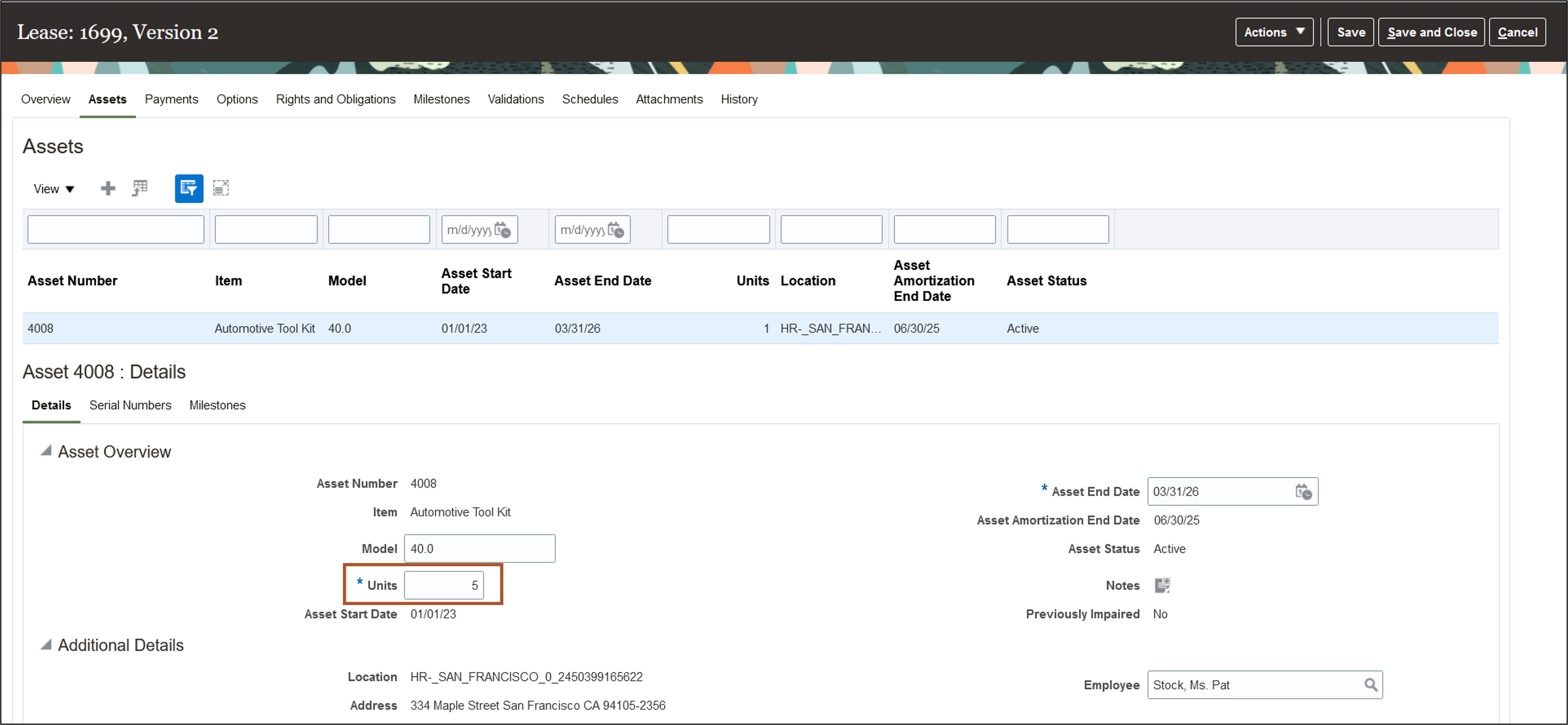Click the Notes icon
This screenshot has height=725, width=1568.
pyautogui.click(x=1162, y=585)
